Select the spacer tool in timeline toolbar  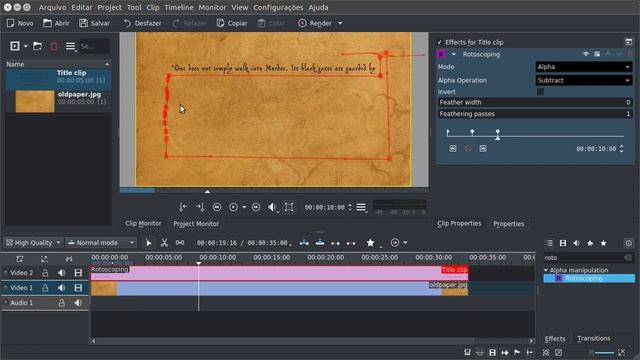[180, 243]
